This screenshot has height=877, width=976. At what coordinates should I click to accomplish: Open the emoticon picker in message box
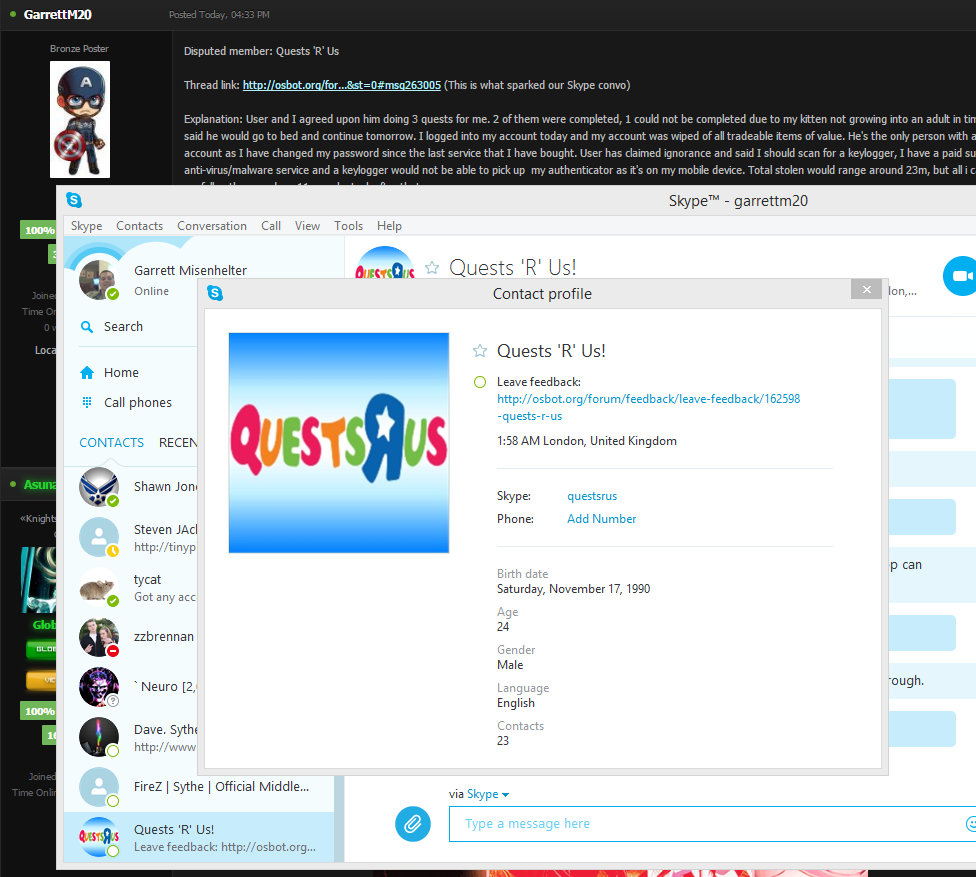coord(970,823)
